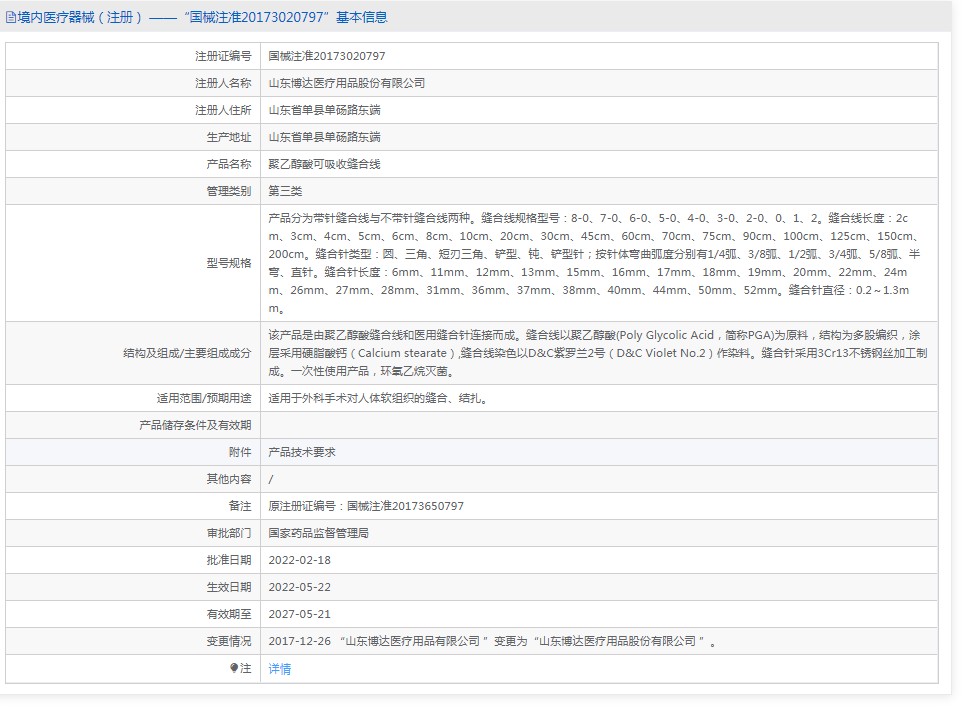Select 国家药品监督管理局
The width and height of the screenshot is (973, 708).
318,533
